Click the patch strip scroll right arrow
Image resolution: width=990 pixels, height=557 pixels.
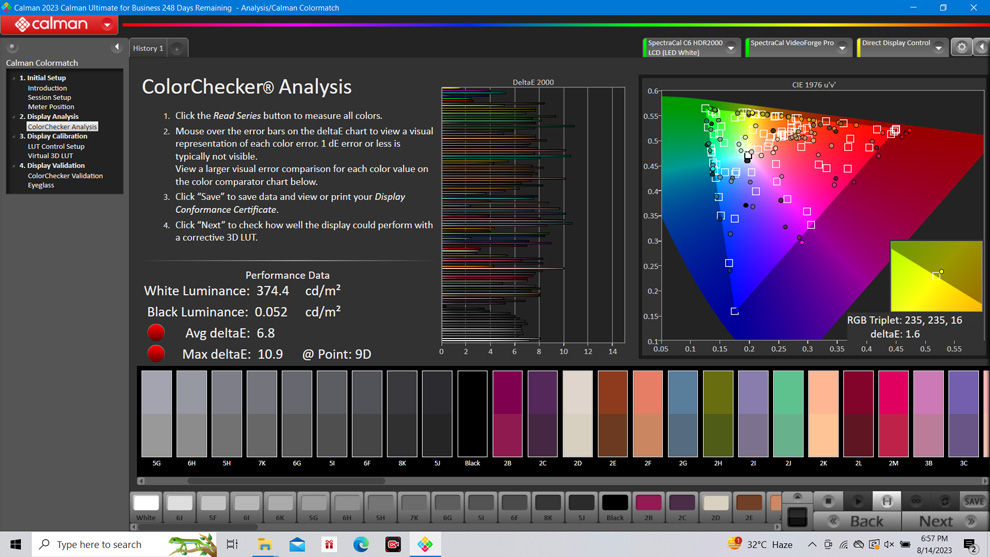point(777,526)
